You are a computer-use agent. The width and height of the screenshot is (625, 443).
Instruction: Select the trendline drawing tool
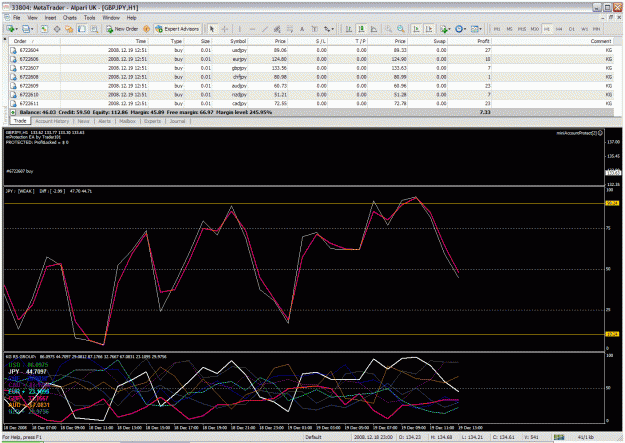pyautogui.click(x=265, y=29)
